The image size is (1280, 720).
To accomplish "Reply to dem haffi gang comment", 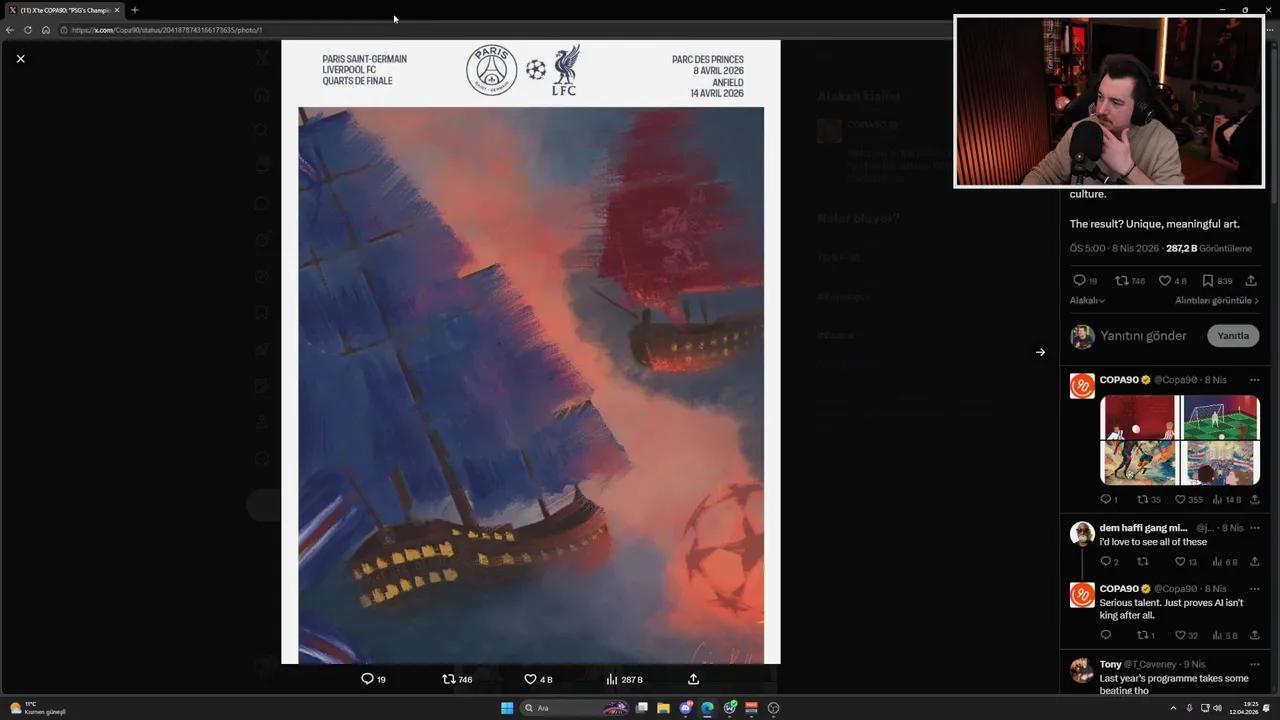I will pyautogui.click(x=1105, y=562).
